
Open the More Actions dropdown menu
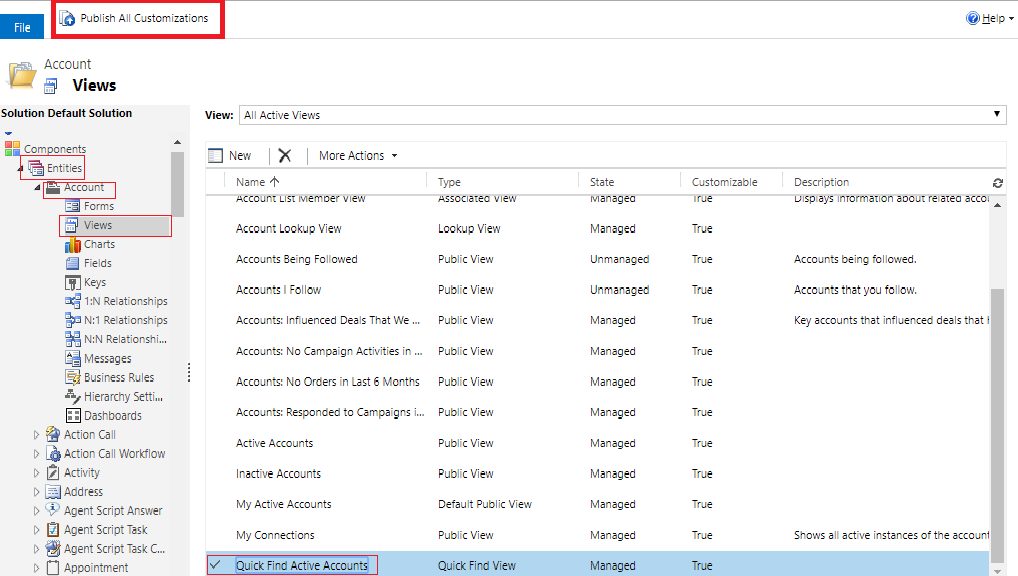pyautogui.click(x=358, y=155)
